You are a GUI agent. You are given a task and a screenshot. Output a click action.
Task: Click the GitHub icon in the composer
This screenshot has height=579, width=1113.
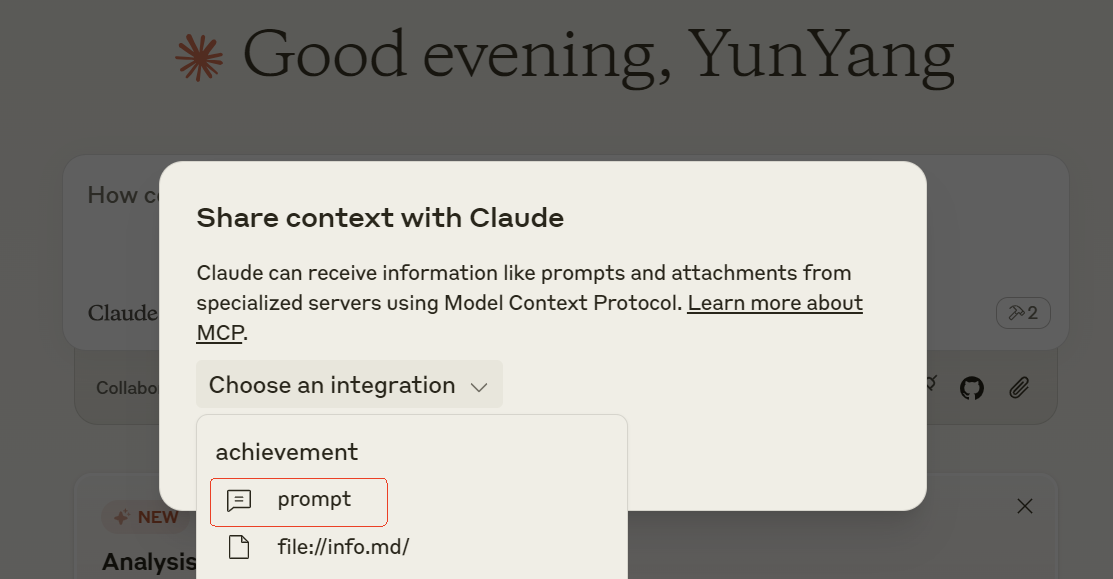tap(971, 388)
